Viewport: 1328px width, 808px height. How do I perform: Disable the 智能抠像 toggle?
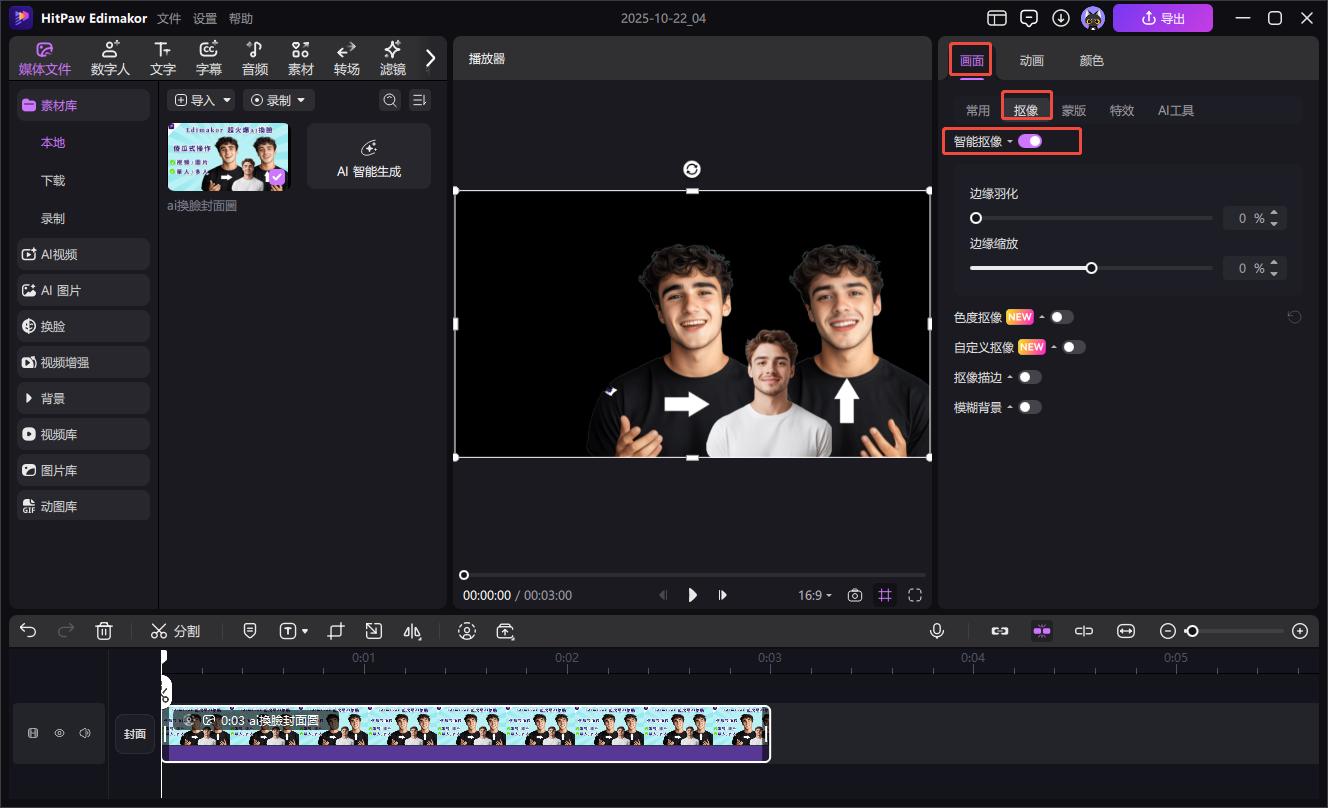(x=1030, y=141)
